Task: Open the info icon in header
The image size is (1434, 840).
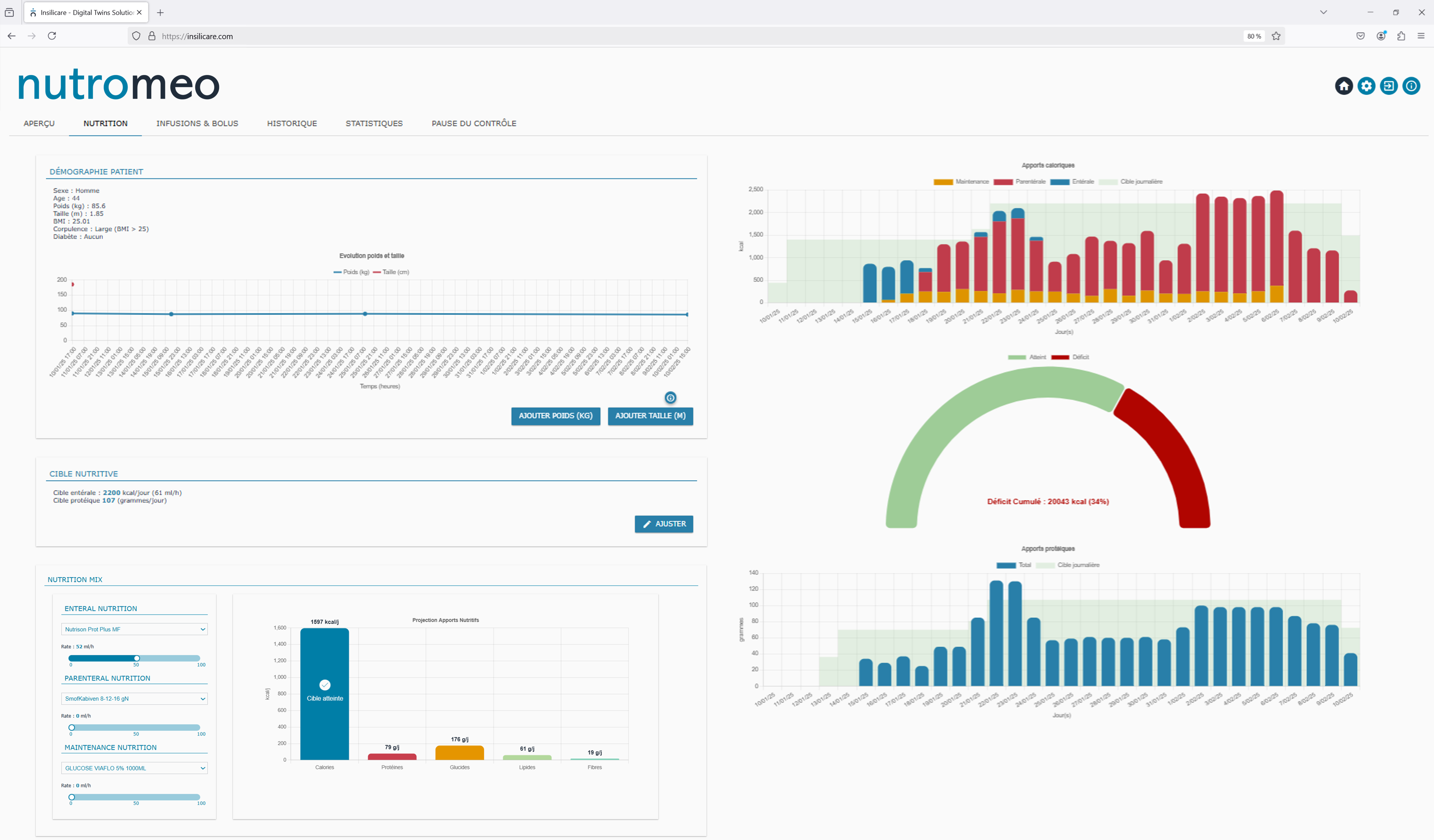Action: point(1411,86)
